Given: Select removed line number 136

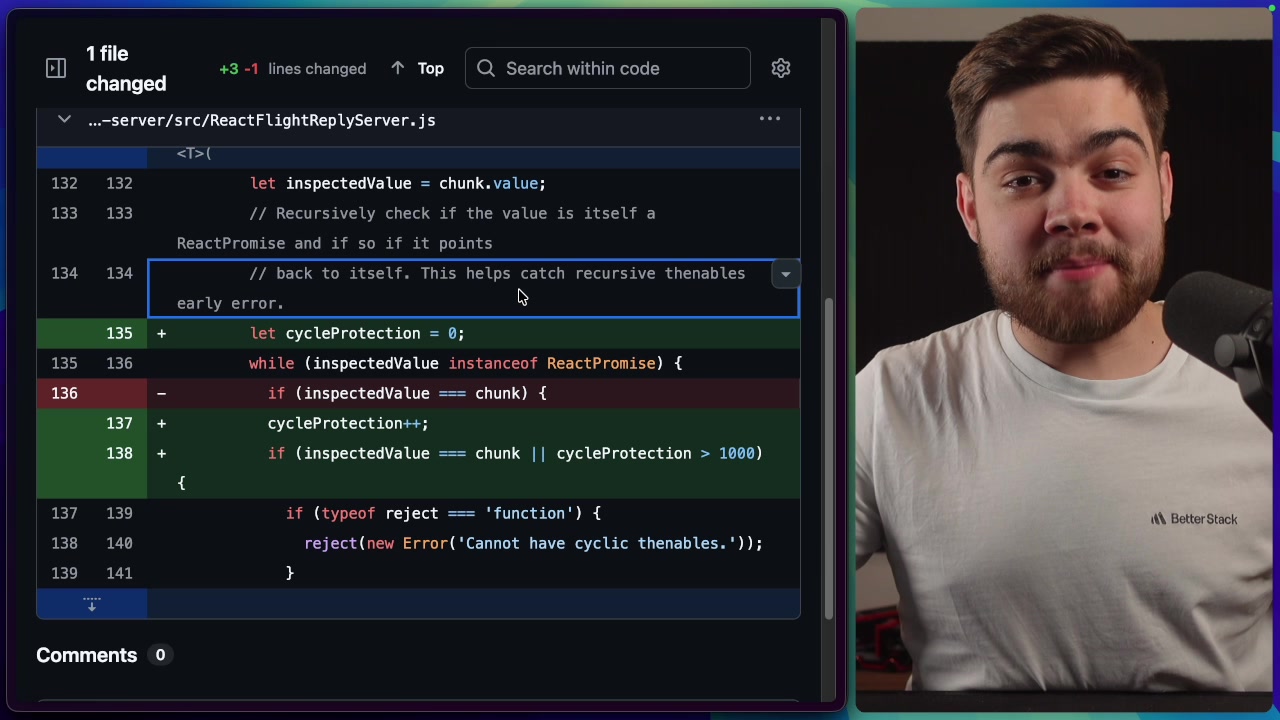Looking at the screenshot, I should (x=64, y=393).
